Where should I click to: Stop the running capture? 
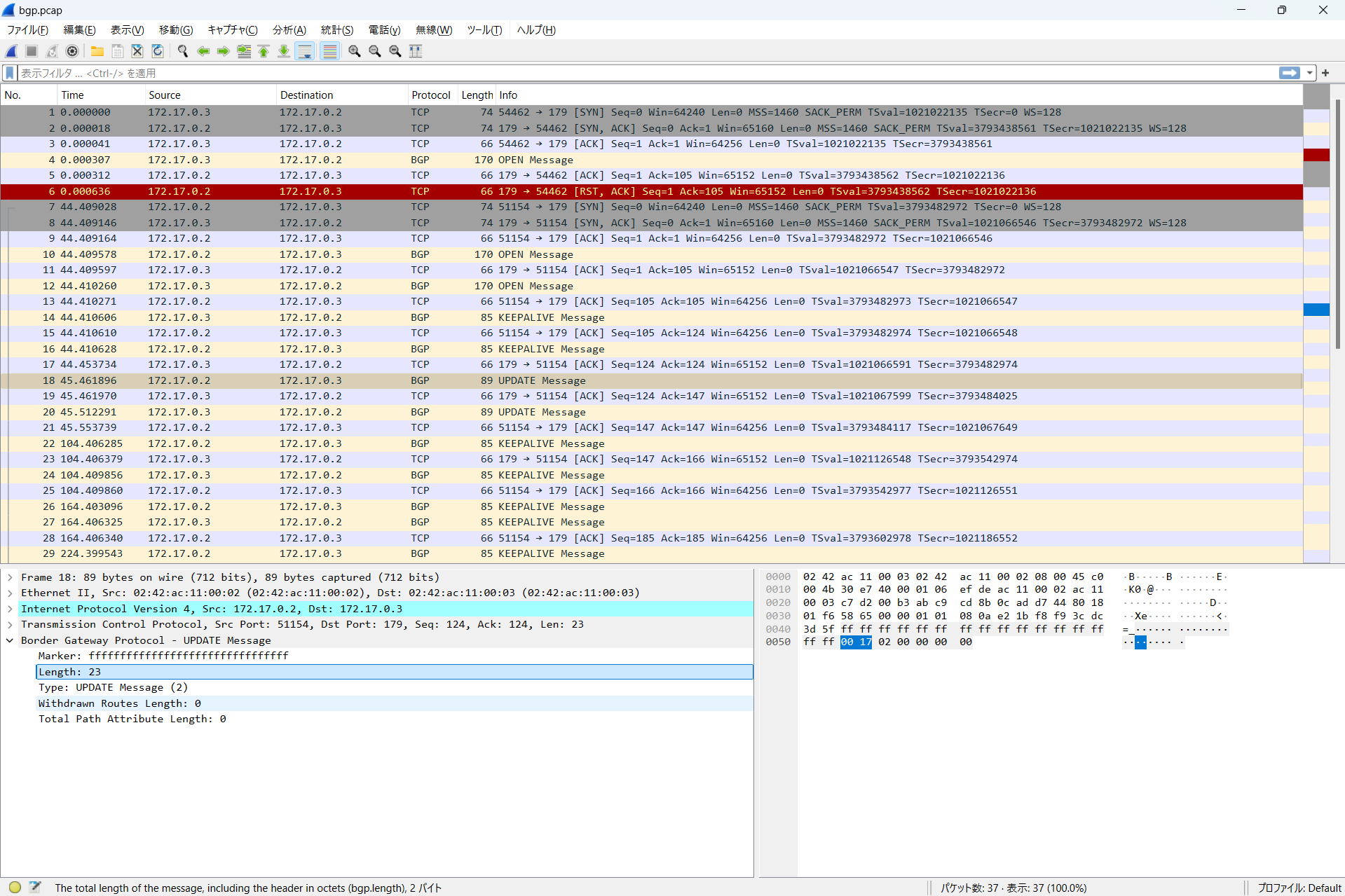coord(32,51)
